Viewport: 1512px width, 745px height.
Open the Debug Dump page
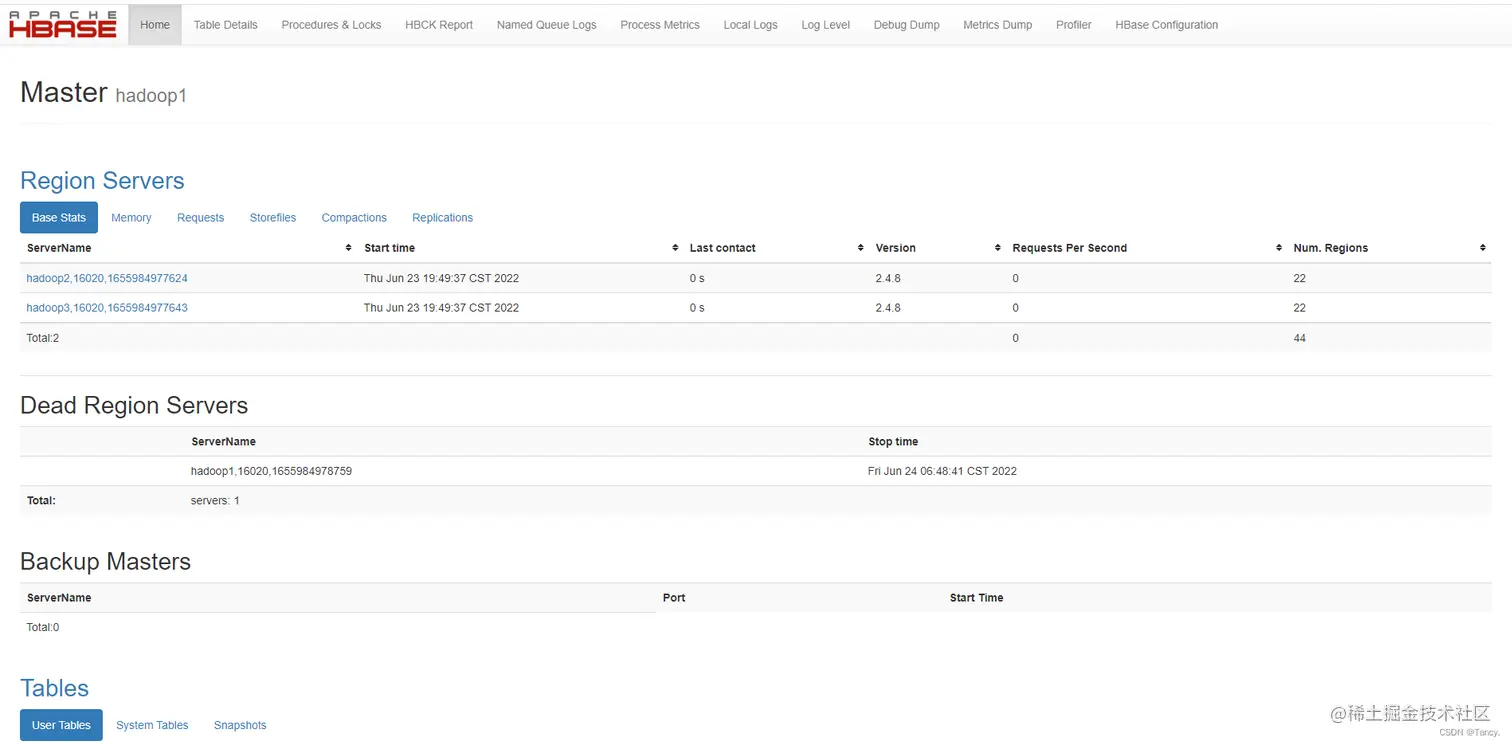(x=906, y=25)
